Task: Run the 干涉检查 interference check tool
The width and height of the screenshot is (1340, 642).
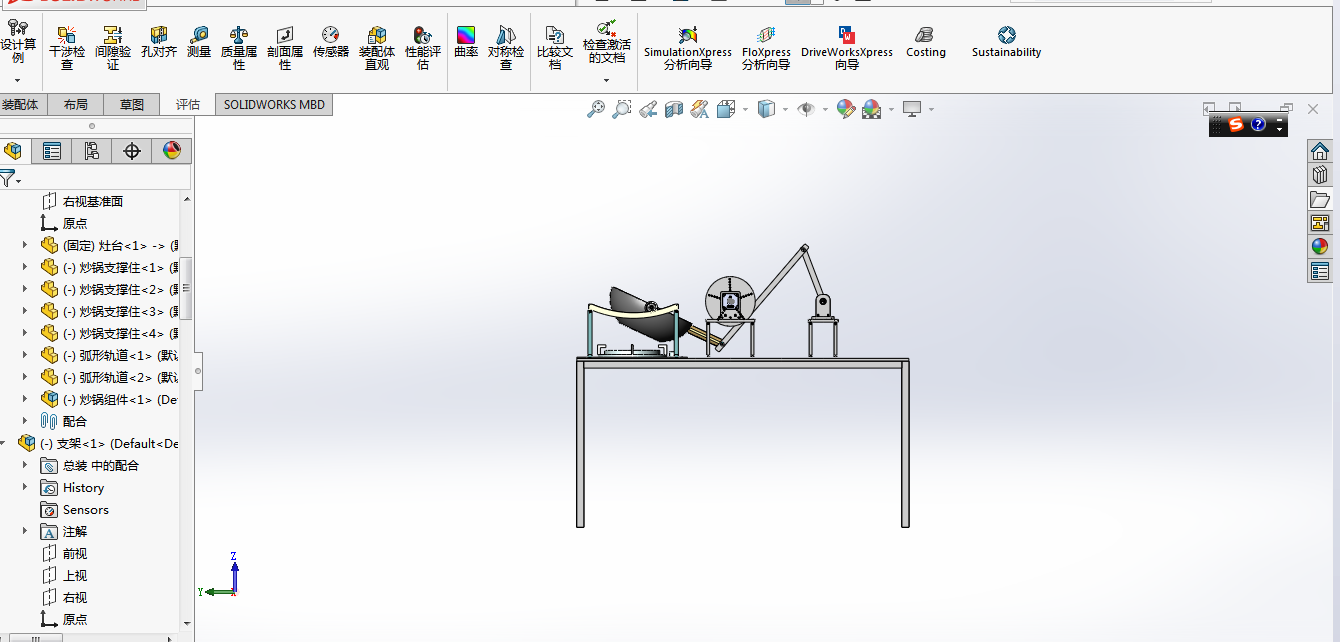Action: [67, 49]
